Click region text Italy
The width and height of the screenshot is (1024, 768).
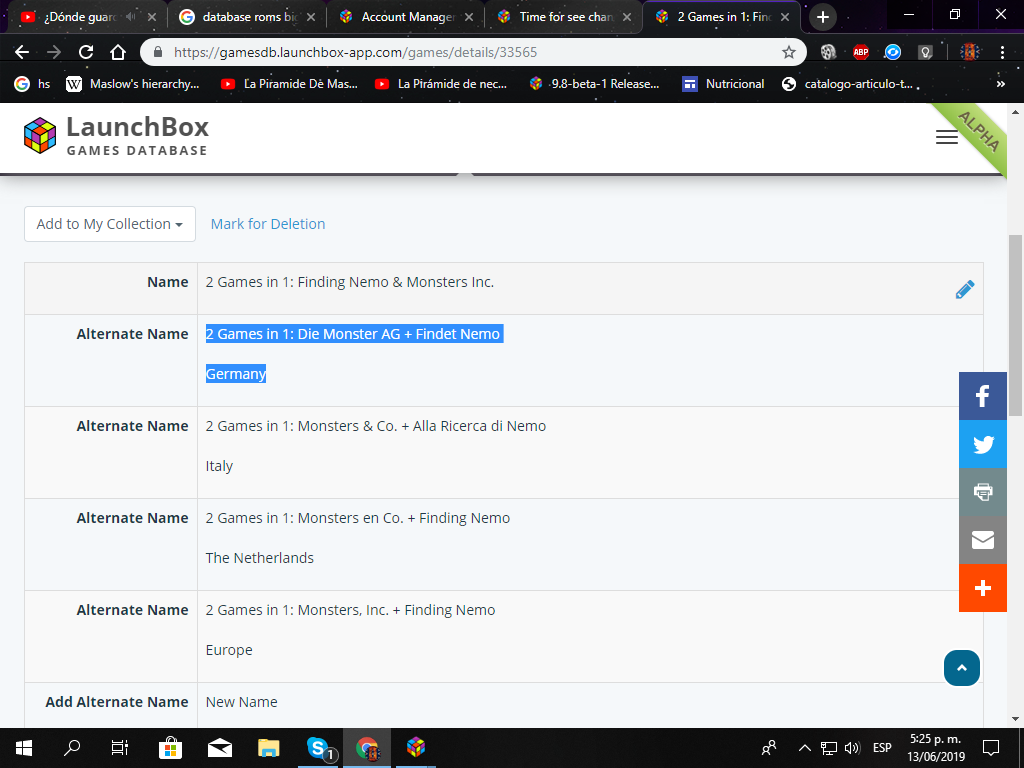(219, 466)
